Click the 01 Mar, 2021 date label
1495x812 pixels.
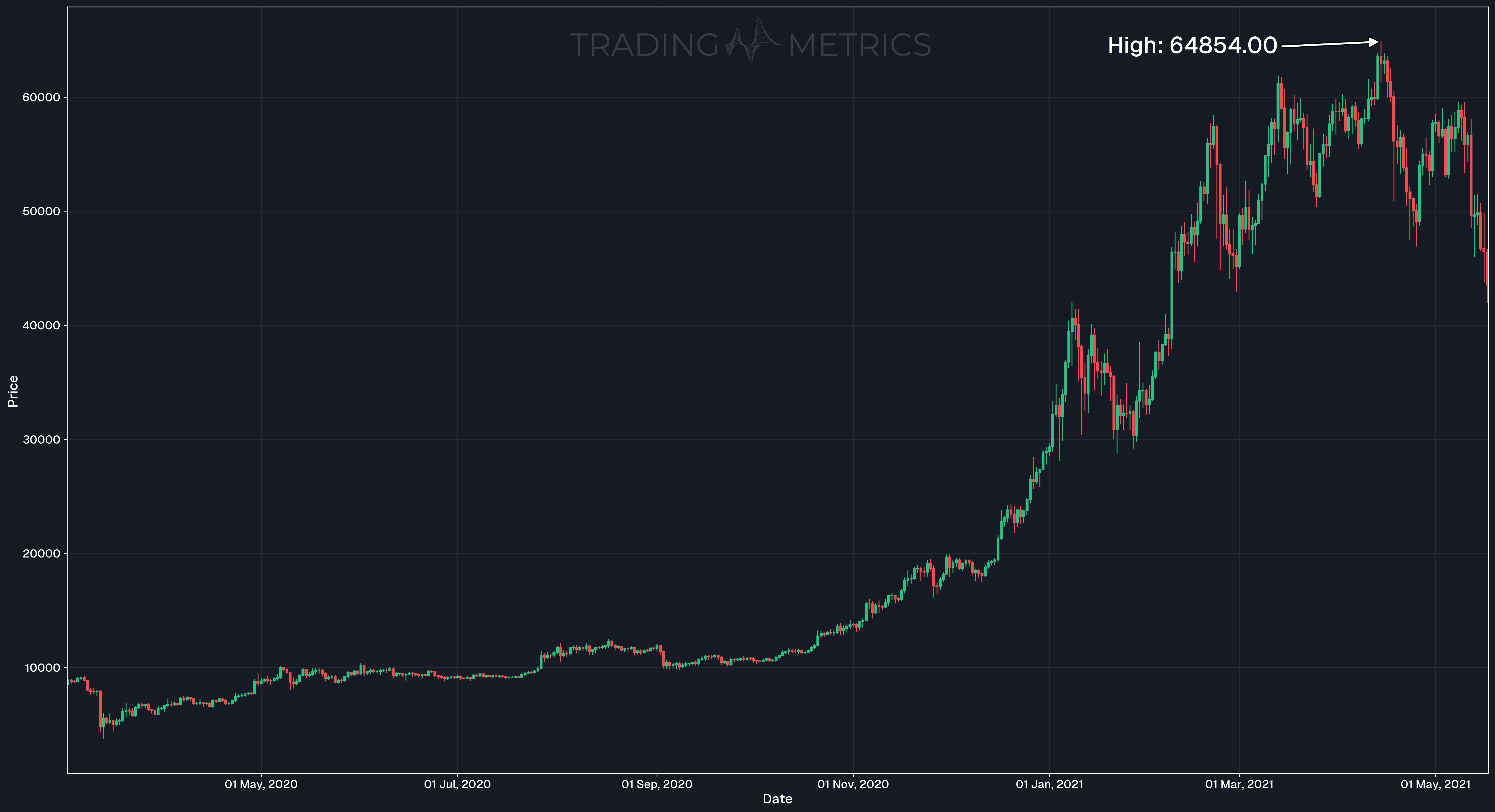[x=1240, y=785]
